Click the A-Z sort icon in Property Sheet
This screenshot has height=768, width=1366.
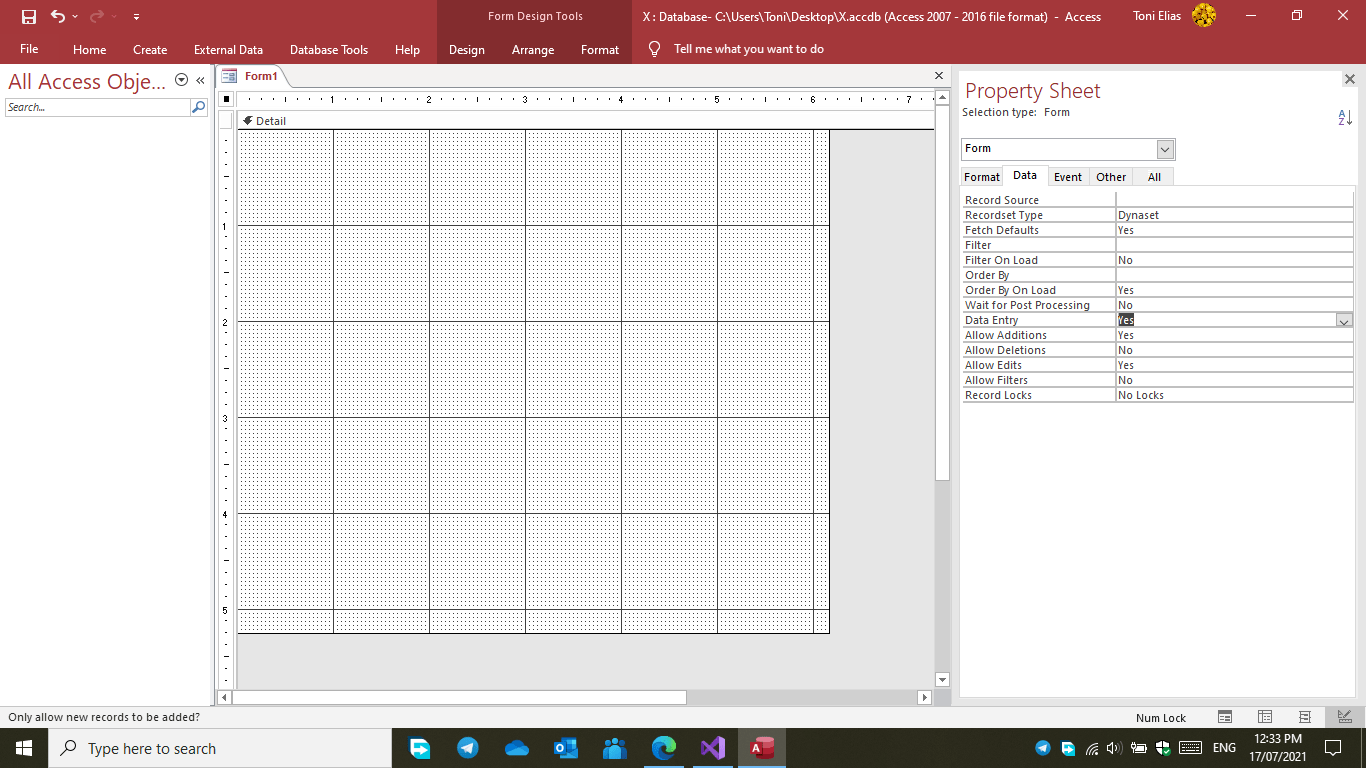click(1345, 118)
